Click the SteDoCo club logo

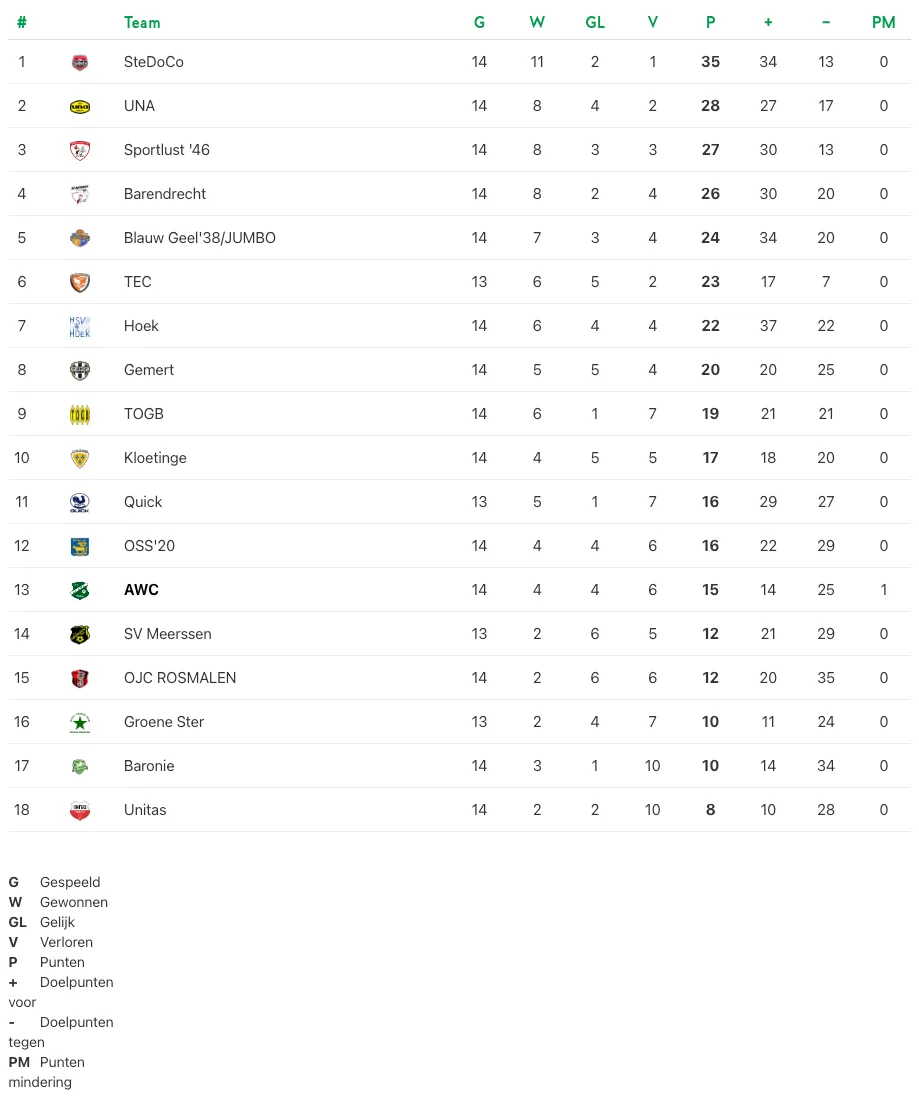pyautogui.click(x=80, y=62)
